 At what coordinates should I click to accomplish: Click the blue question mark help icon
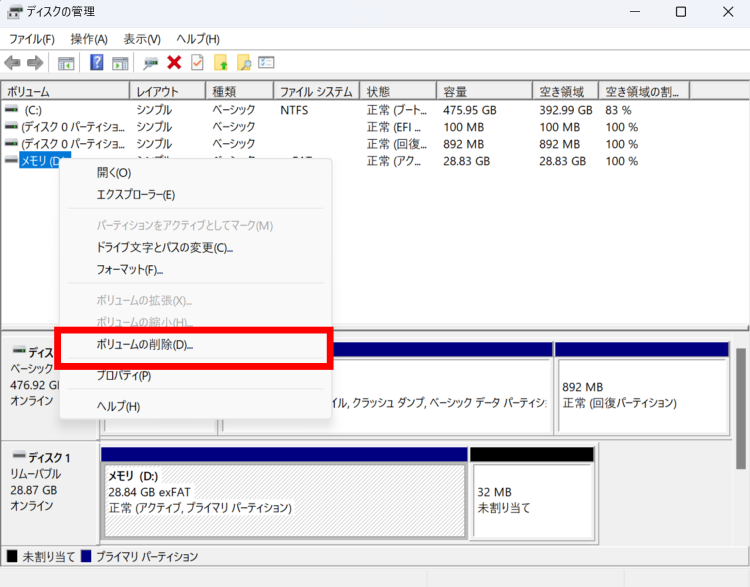tap(97, 63)
